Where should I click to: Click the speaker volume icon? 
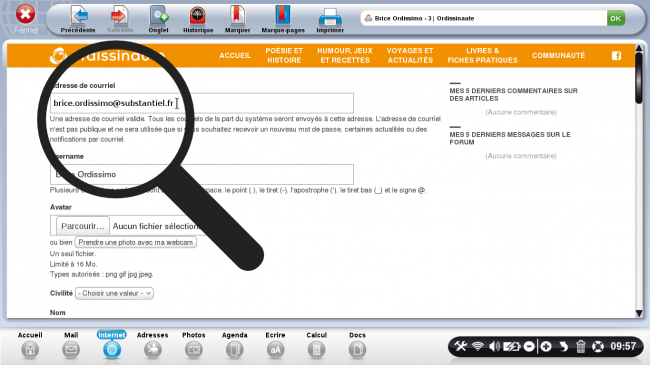[x=494, y=346]
